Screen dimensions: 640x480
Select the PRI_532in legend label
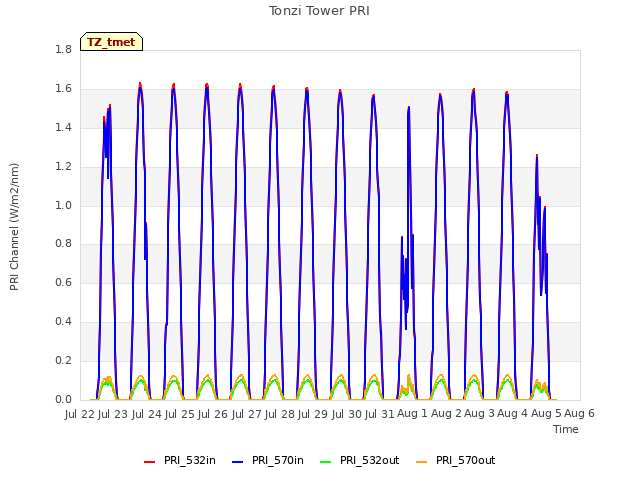click(x=190, y=460)
